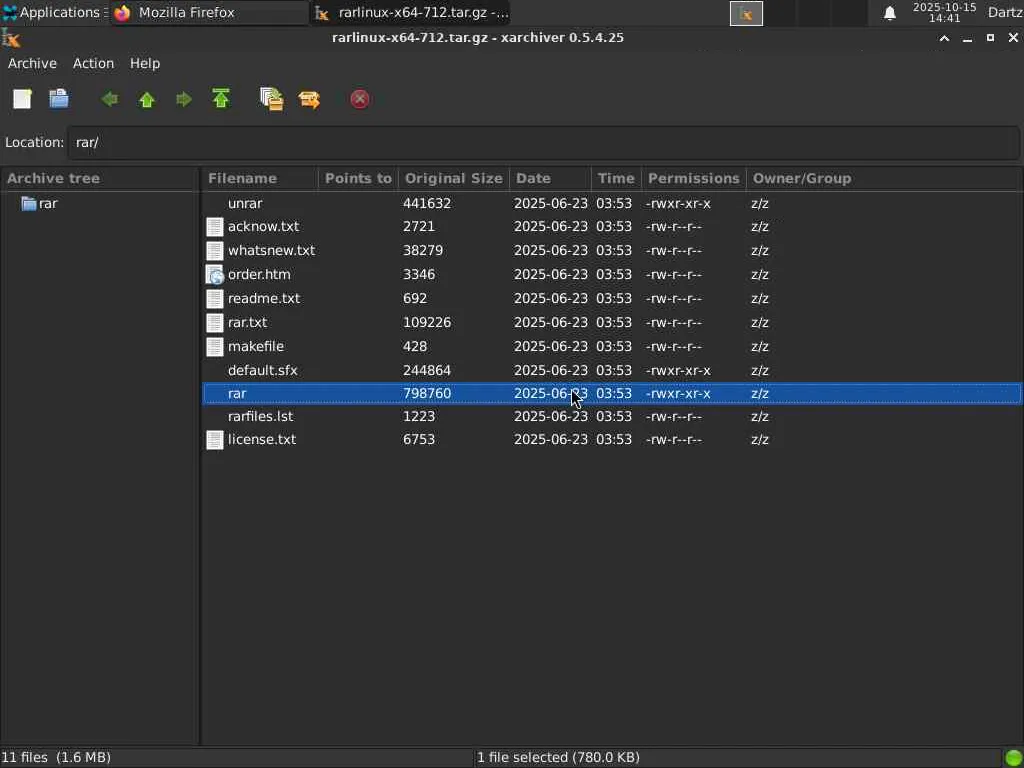Roll up window with the title bar caret button
This screenshot has height=768, width=1024.
click(944, 38)
